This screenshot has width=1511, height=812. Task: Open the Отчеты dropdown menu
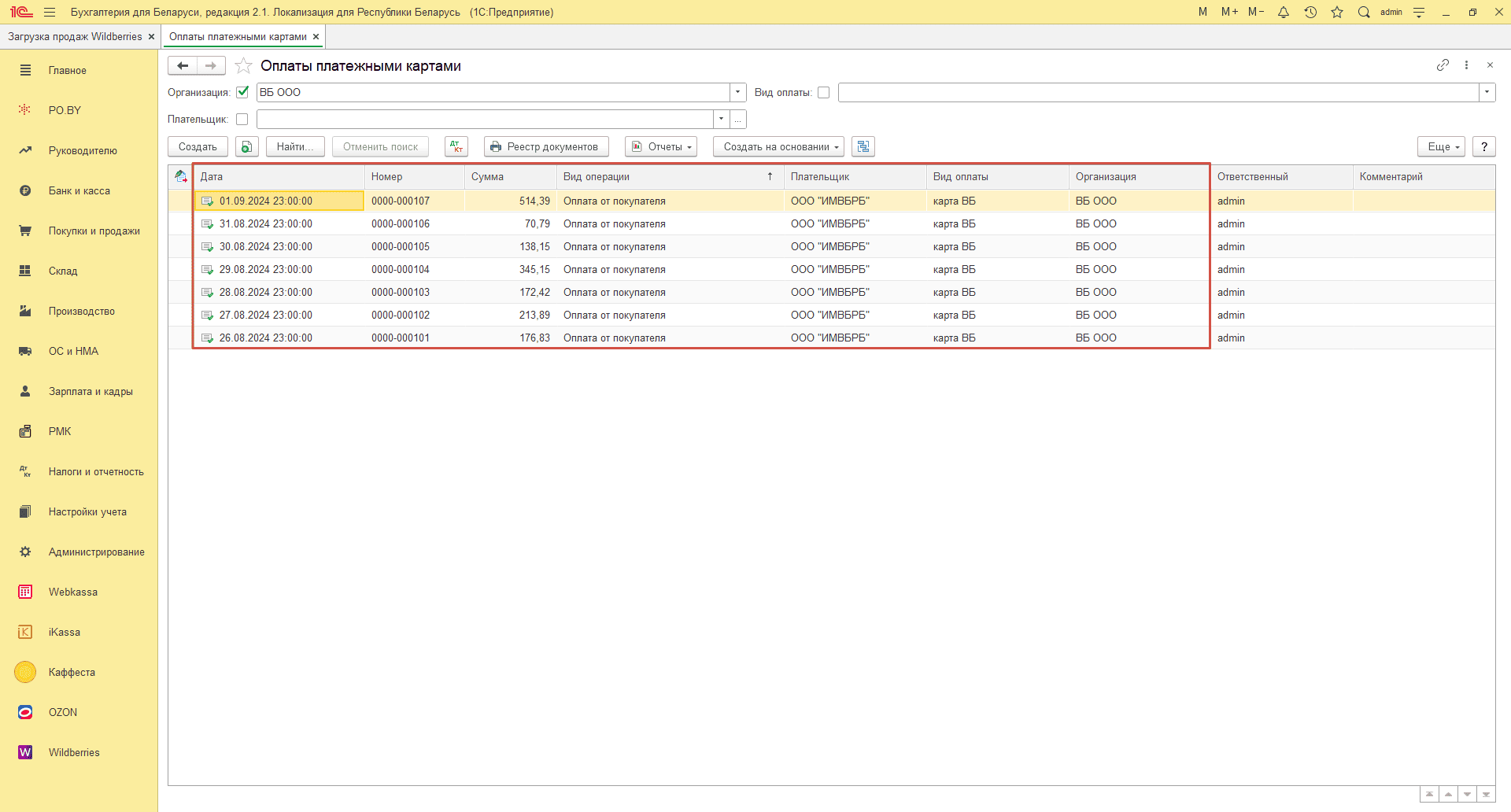[x=661, y=147]
